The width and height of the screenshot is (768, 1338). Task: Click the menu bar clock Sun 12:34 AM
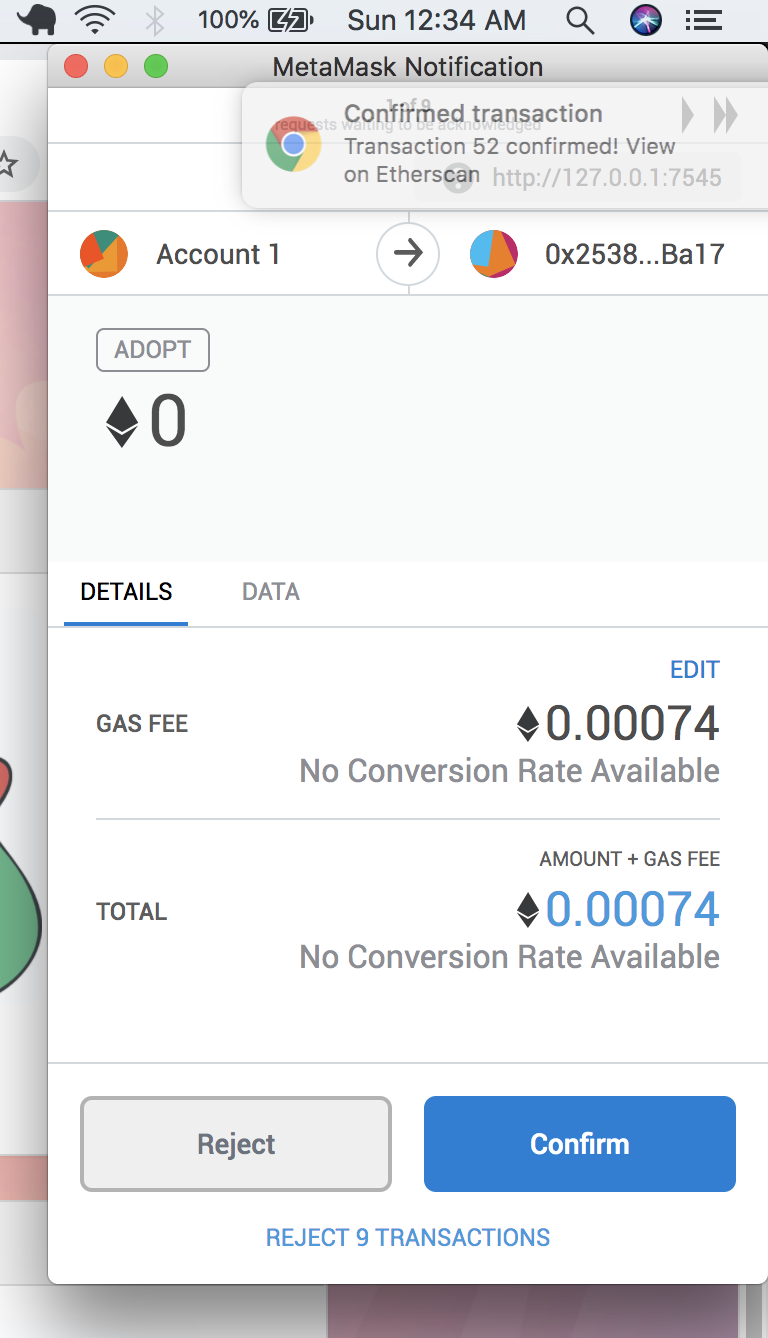tap(436, 19)
